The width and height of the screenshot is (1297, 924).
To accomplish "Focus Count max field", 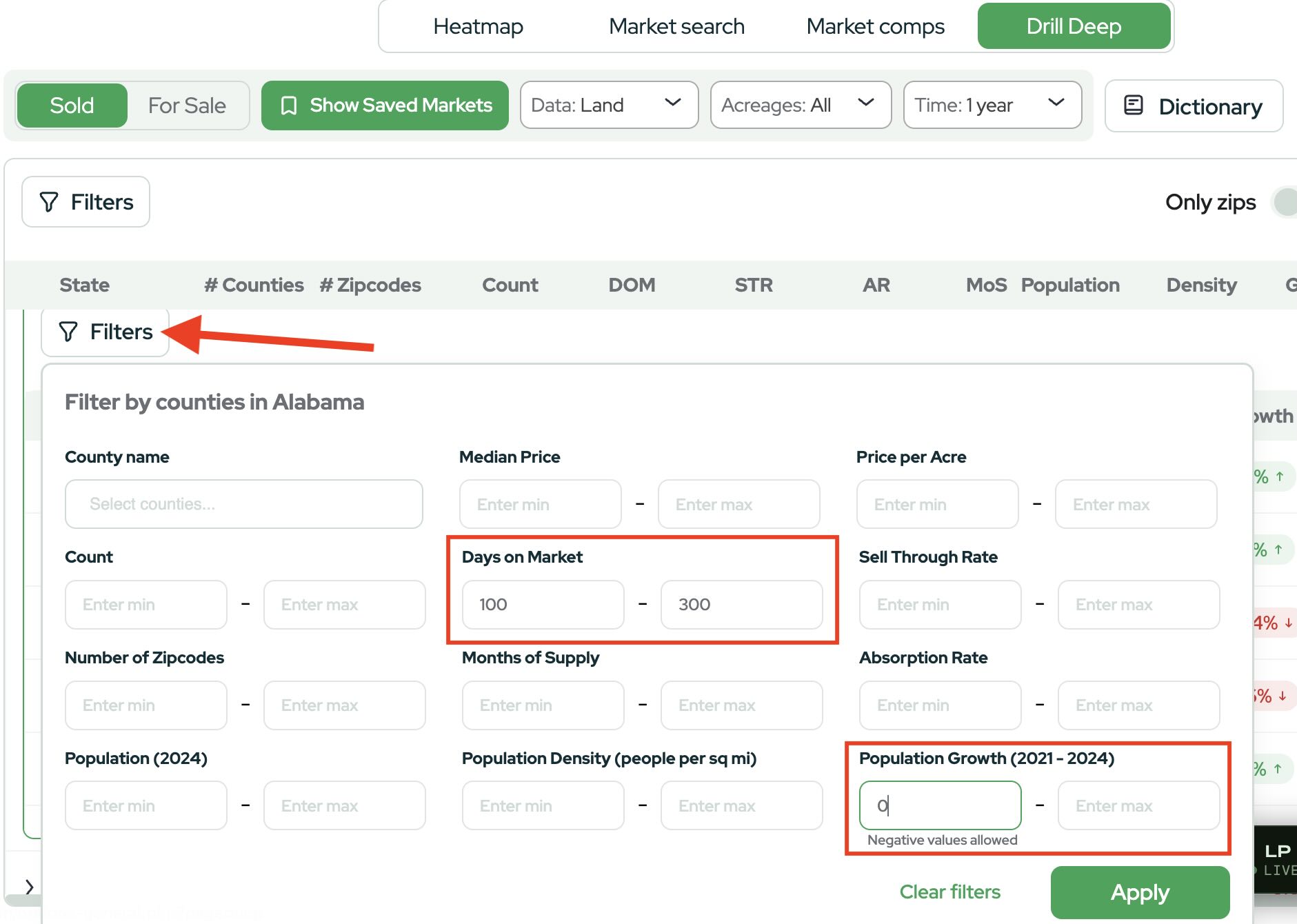I will tap(345, 605).
